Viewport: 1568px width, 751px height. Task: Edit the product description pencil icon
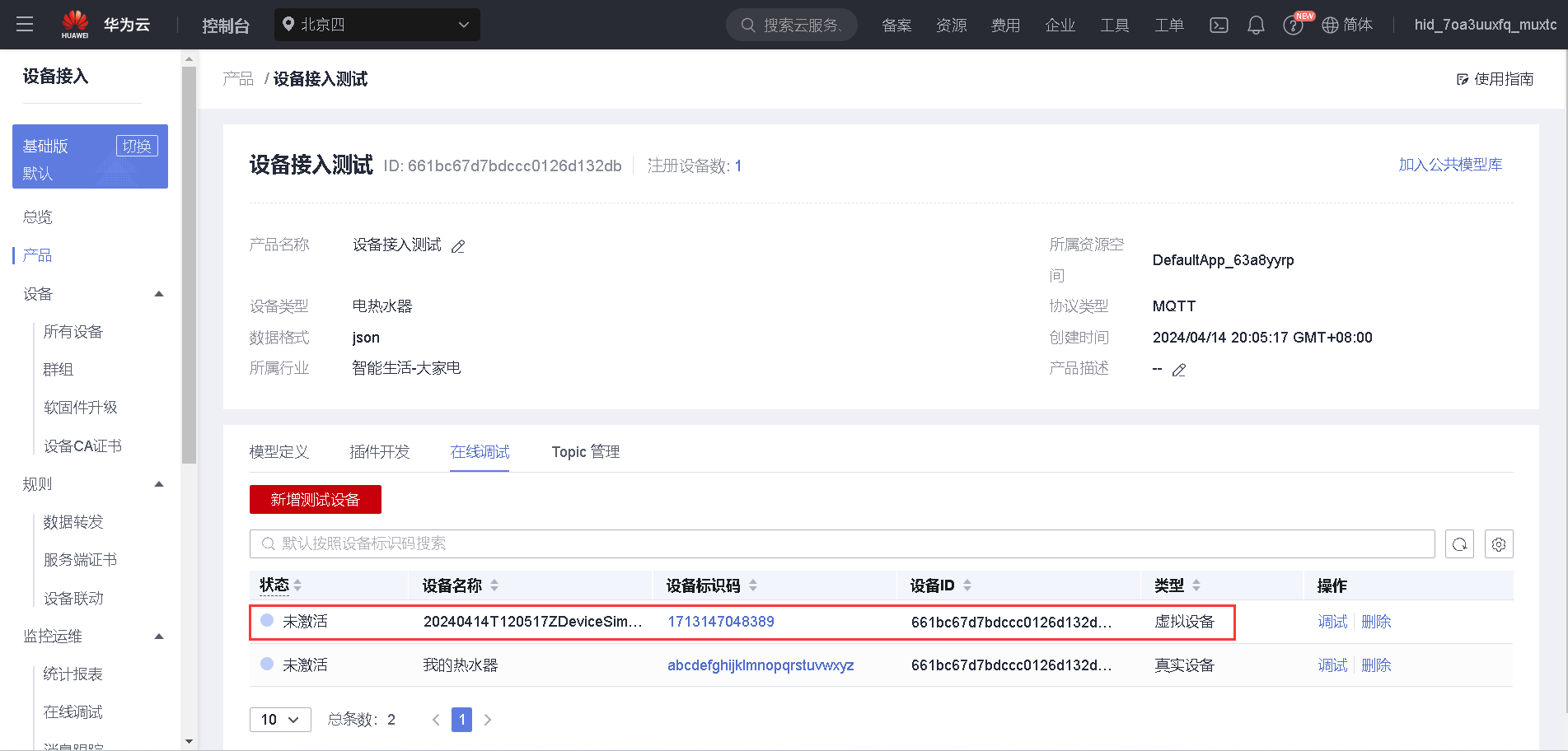pyautogui.click(x=1179, y=370)
